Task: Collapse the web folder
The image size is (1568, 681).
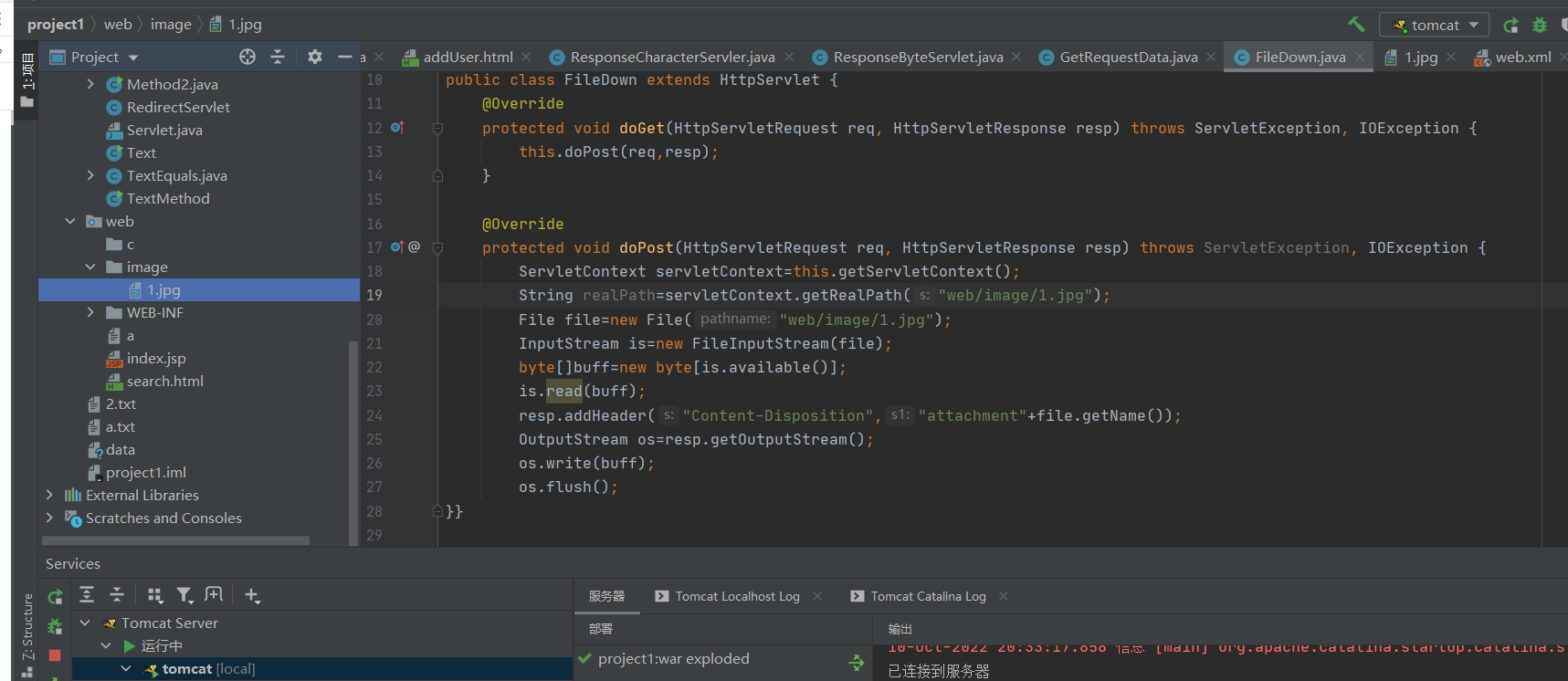Action: [70, 221]
